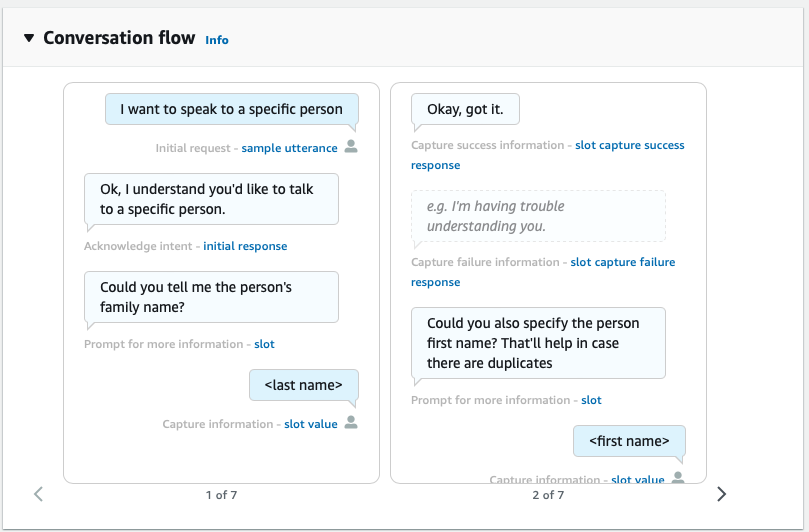Open the Info link beside Conversation flow
Screen dimensions: 809x532
pos(216,40)
